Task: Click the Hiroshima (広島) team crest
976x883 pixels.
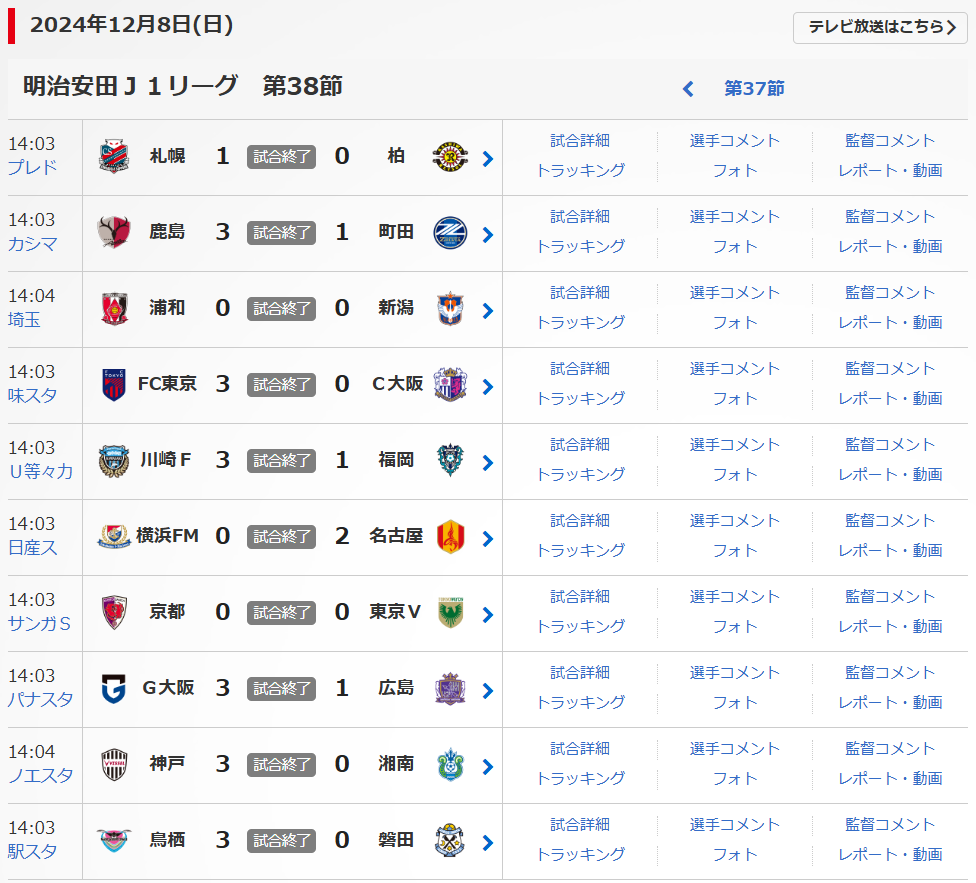Action: click(450, 689)
